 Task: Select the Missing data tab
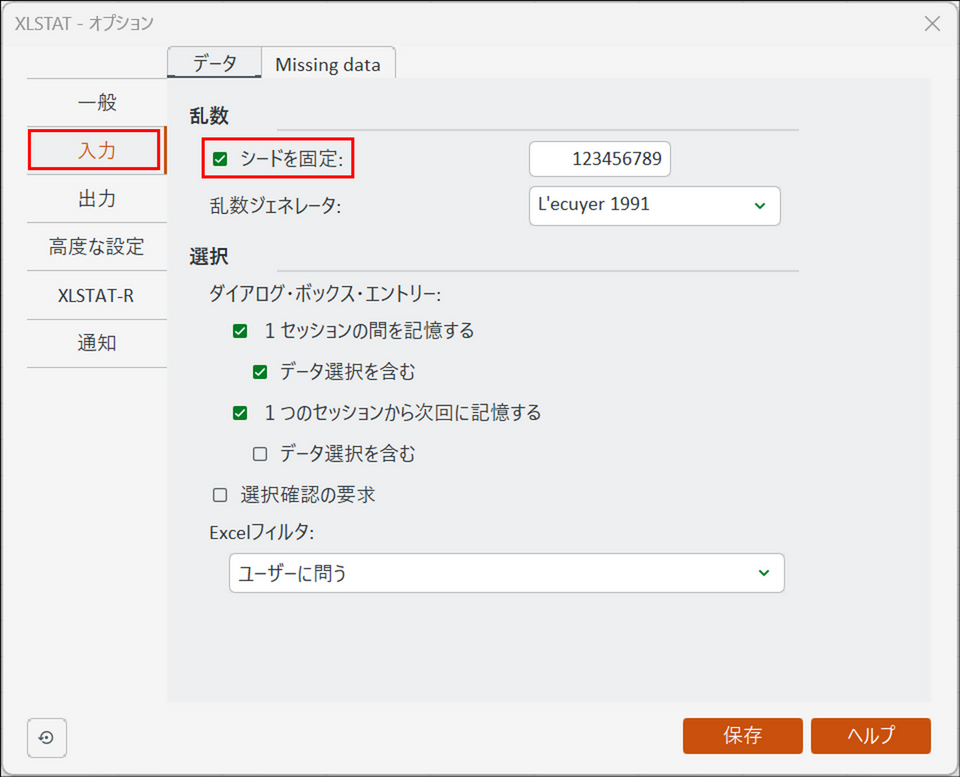328,64
